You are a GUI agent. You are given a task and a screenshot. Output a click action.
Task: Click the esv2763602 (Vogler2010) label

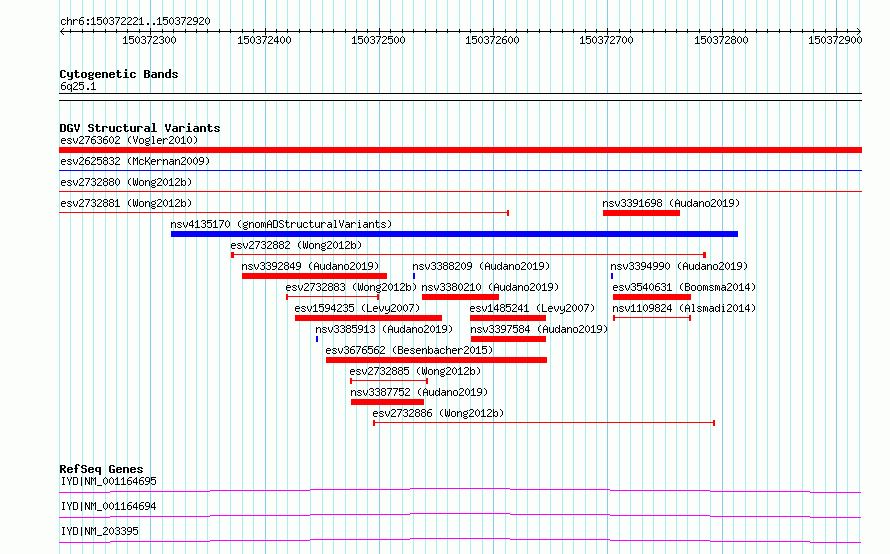[x=129, y=140]
